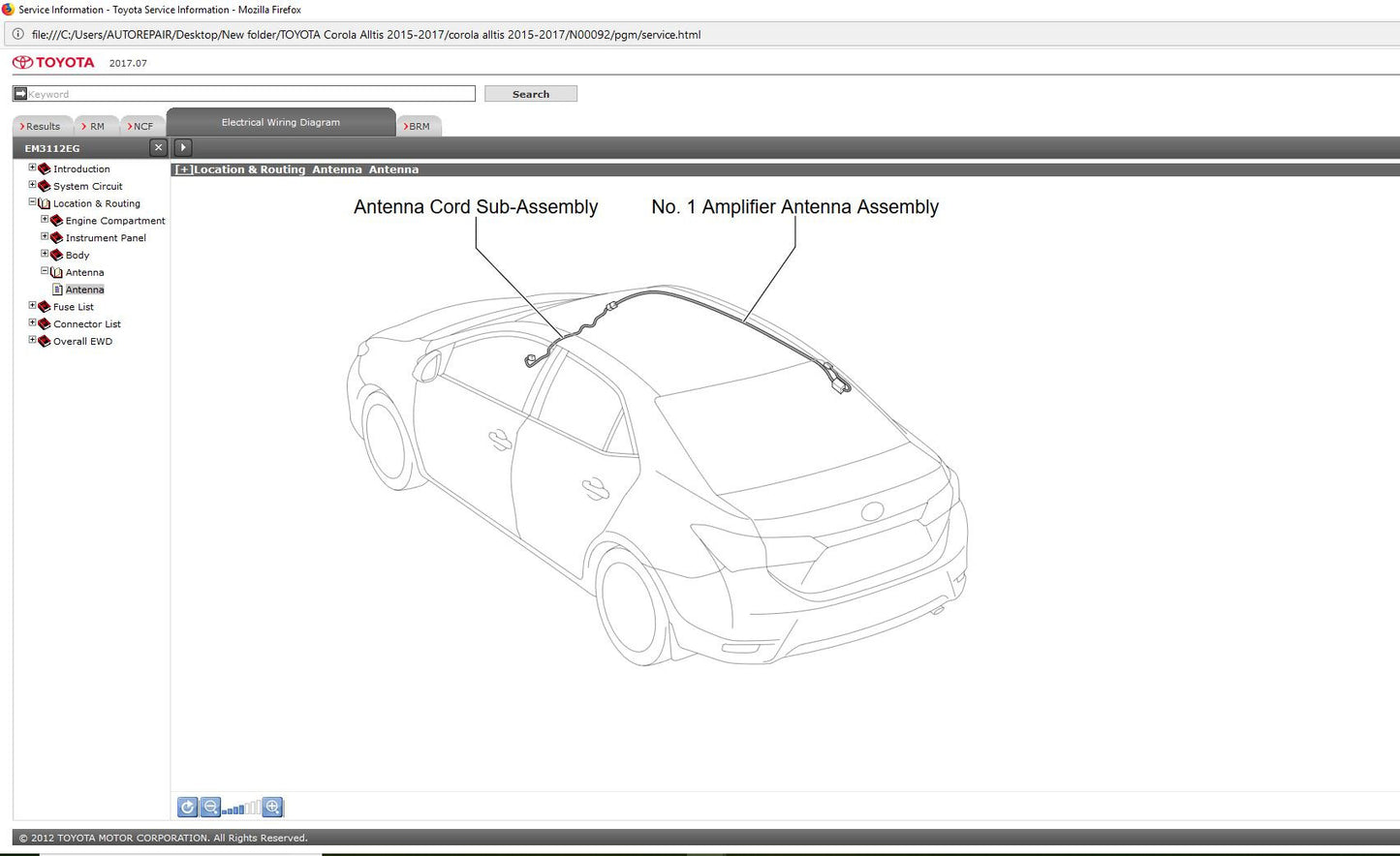Click the Zoom In magnifier icon below the diagram
The width and height of the screenshot is (1400, 856).
pos(272,807)
